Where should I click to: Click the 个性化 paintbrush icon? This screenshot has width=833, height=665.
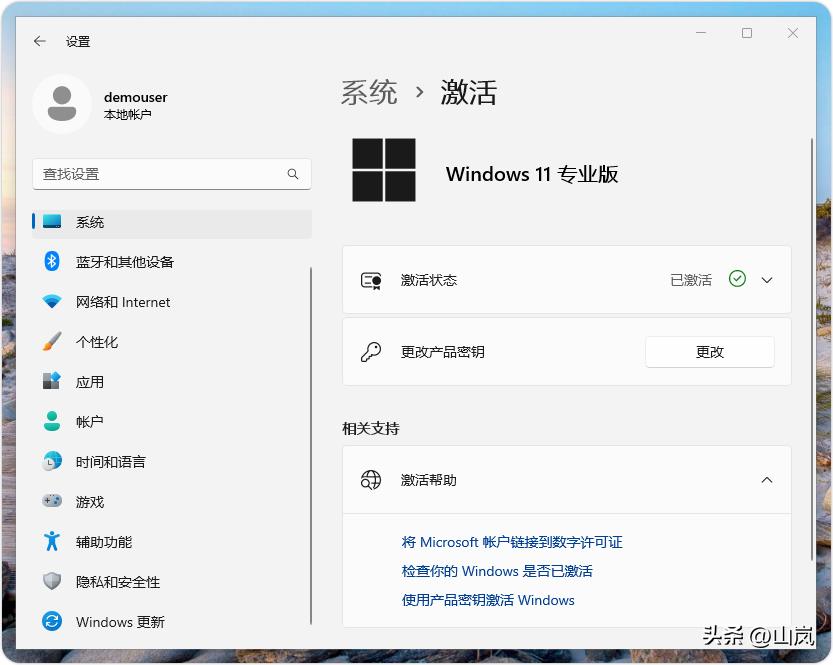pyautogui.click(x=52, y=341)
